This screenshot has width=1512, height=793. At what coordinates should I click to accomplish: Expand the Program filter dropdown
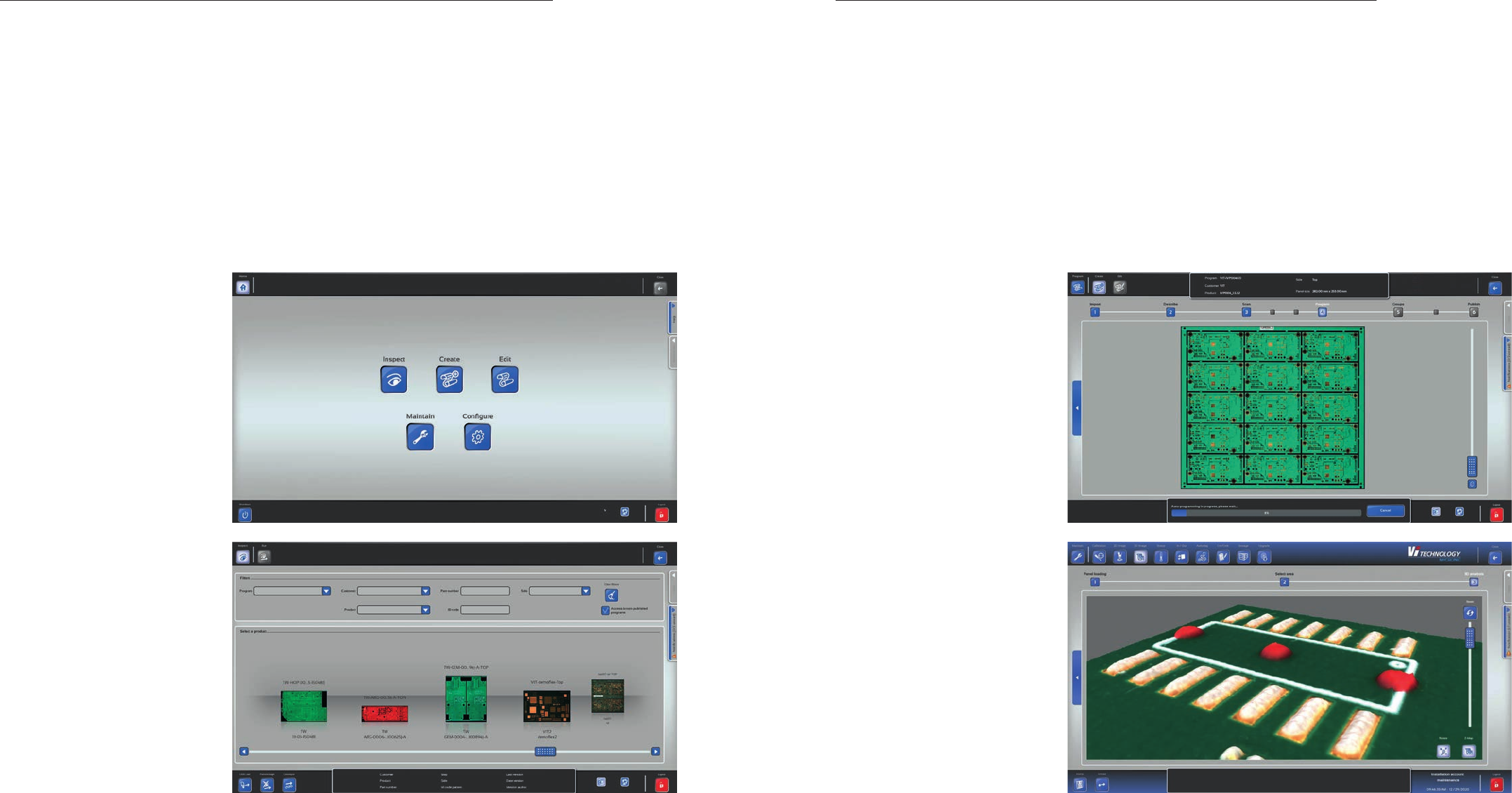[x=326, y=592]
